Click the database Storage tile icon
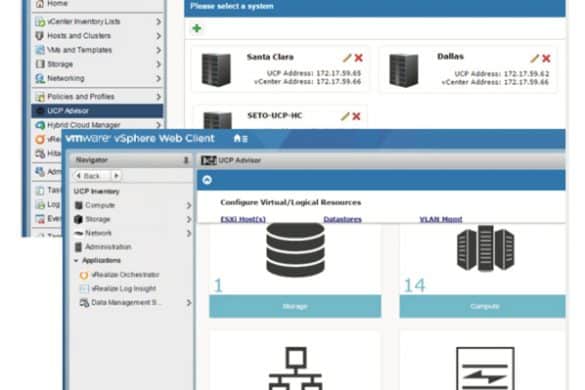The image size is (585, 390). (295, 250)
